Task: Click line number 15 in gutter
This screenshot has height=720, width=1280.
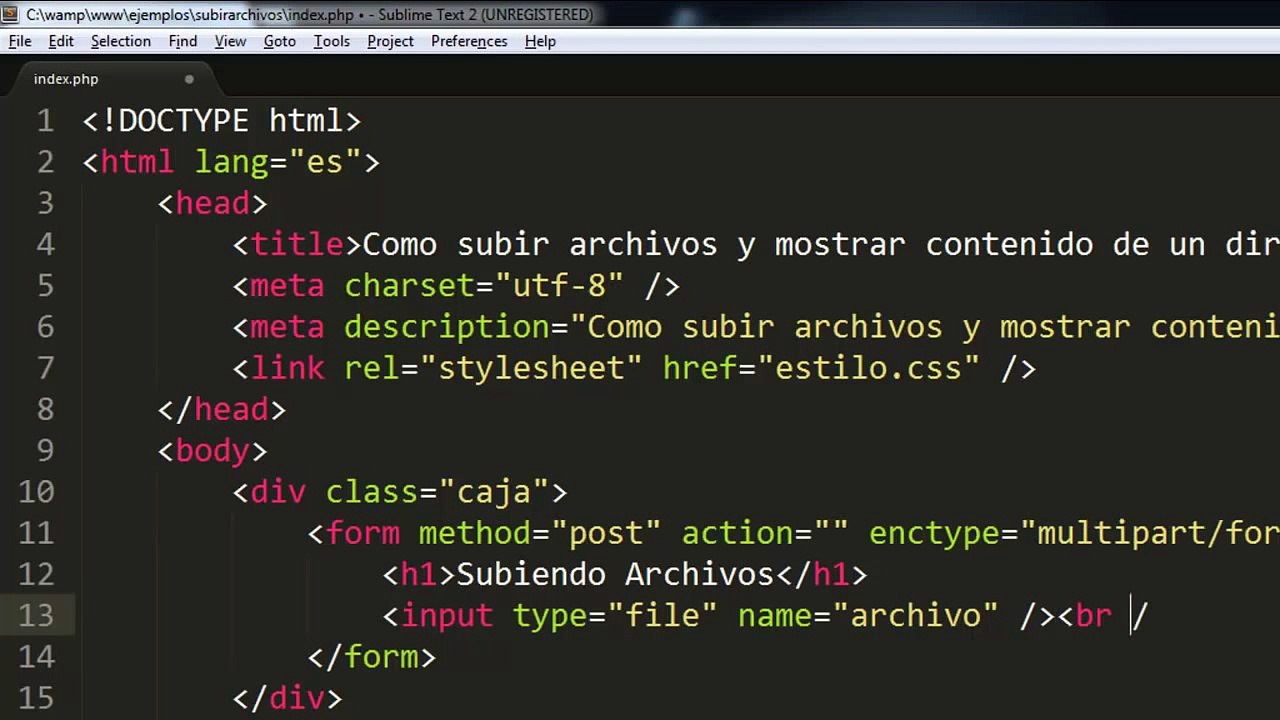Action: point(37,698)
